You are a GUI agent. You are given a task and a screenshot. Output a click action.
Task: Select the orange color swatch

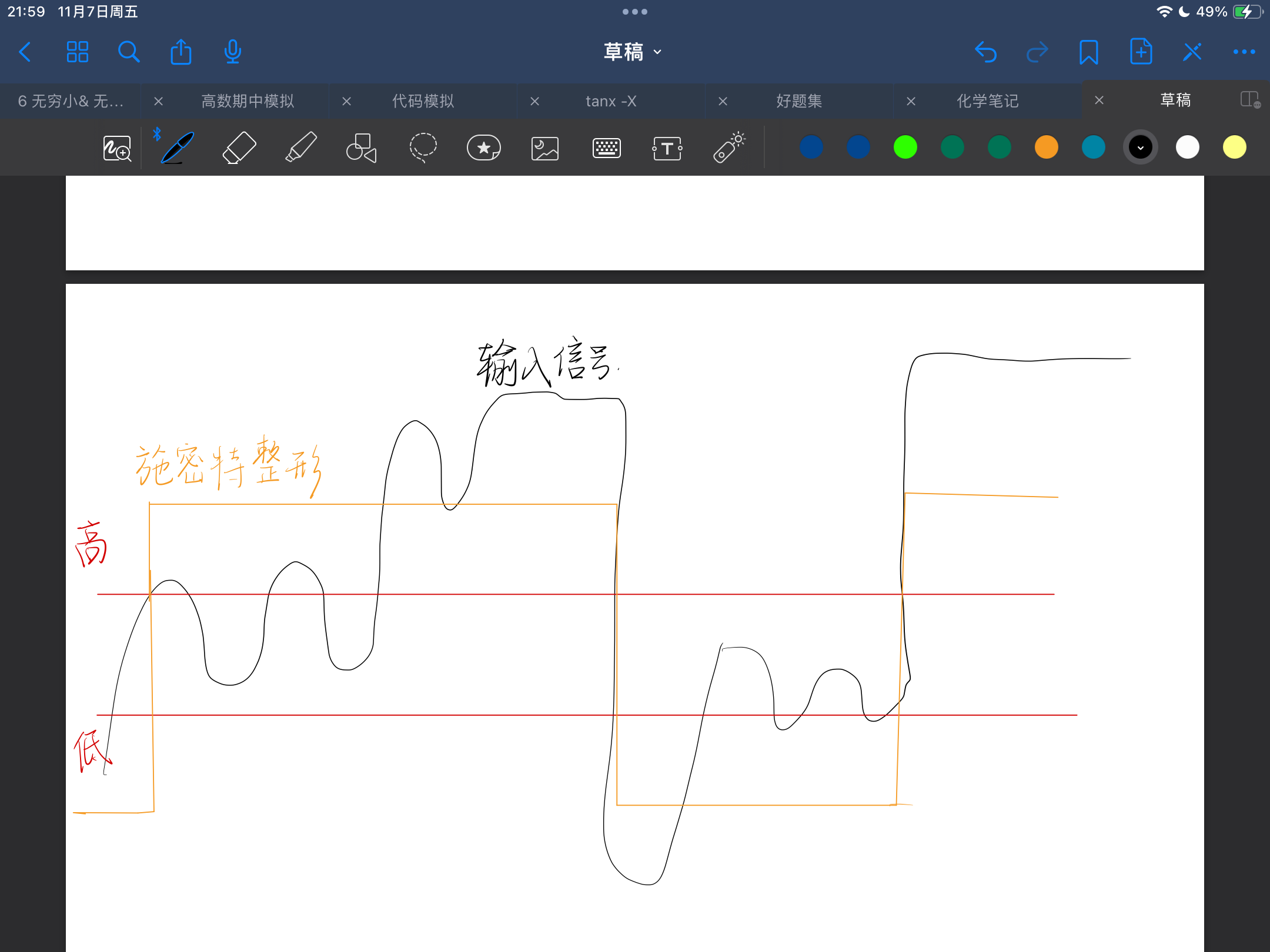(1046, 147)
